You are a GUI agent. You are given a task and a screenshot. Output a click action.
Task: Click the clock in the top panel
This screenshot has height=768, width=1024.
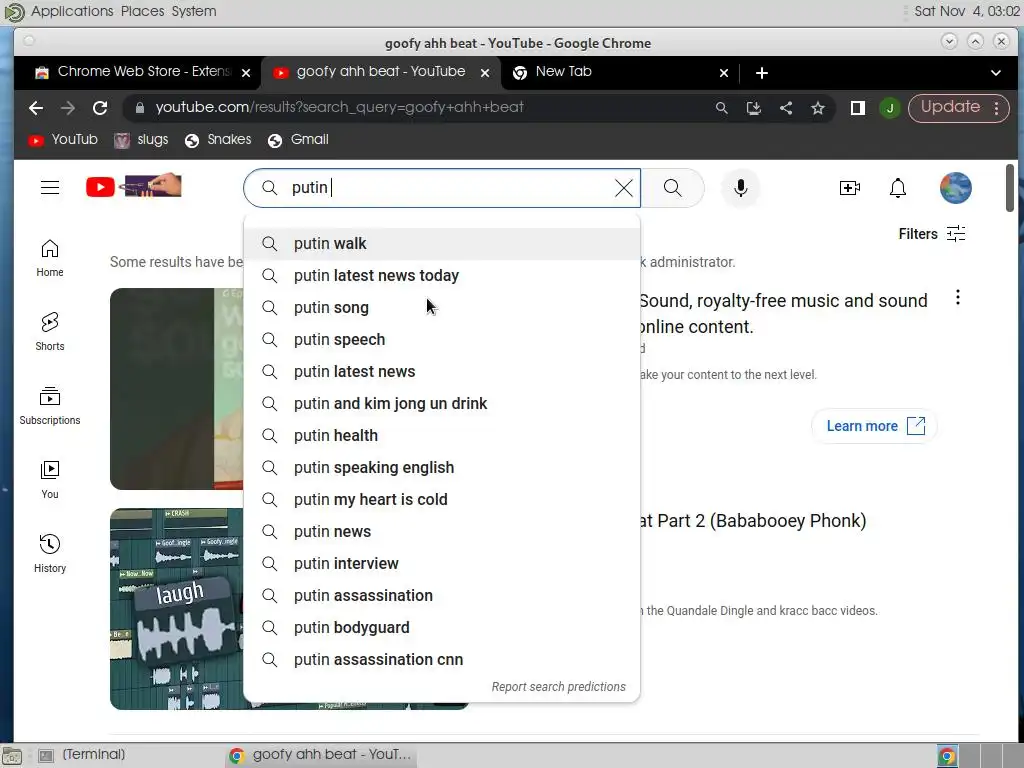(967, 11)
